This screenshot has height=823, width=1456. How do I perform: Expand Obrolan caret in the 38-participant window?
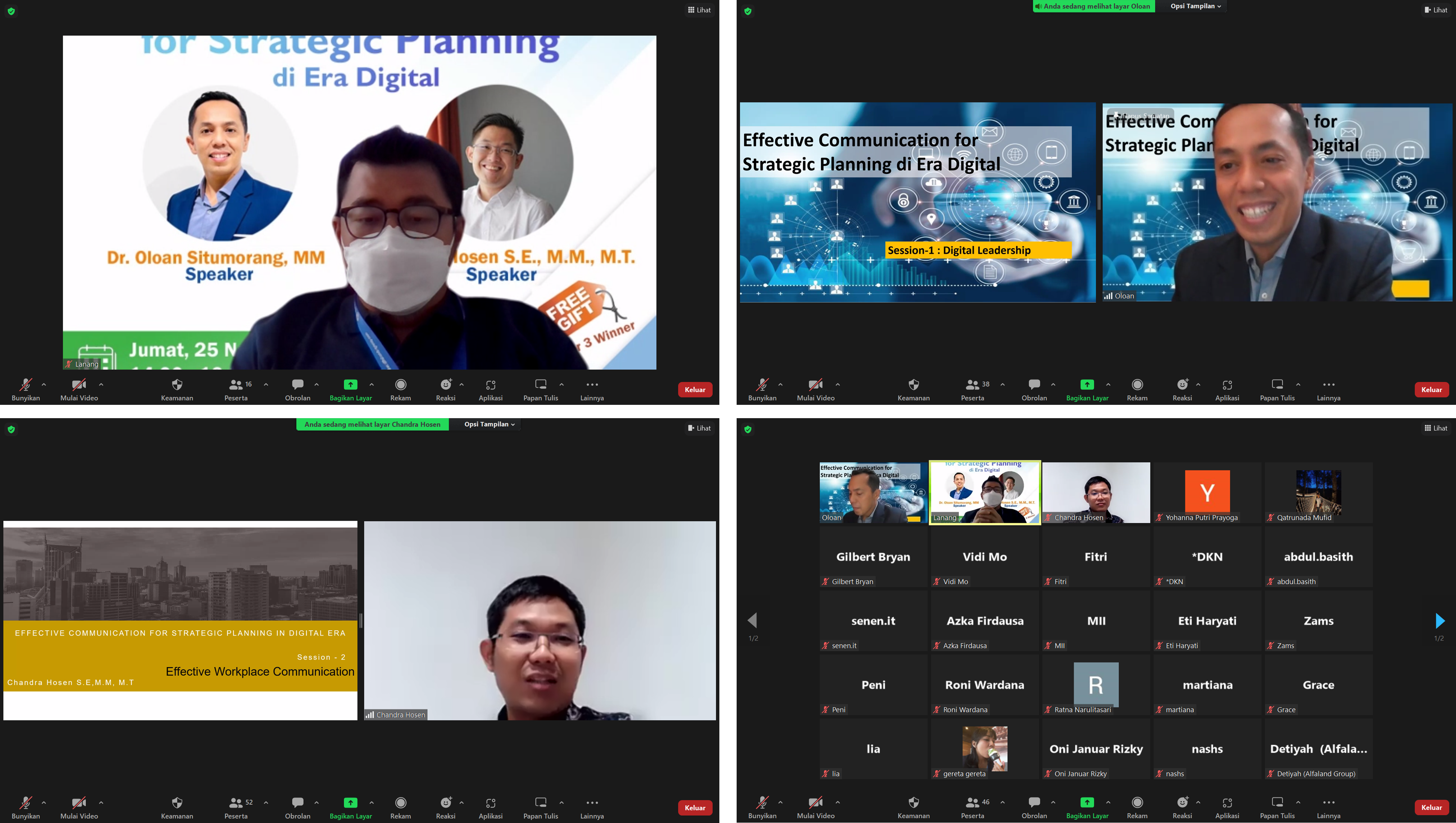(x=1053, y=385)
